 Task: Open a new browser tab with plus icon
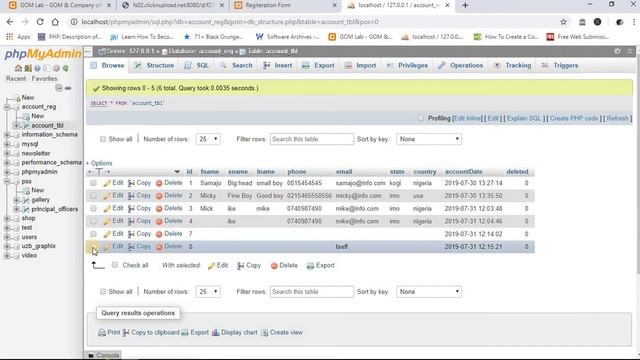click(x=465, y=5)
